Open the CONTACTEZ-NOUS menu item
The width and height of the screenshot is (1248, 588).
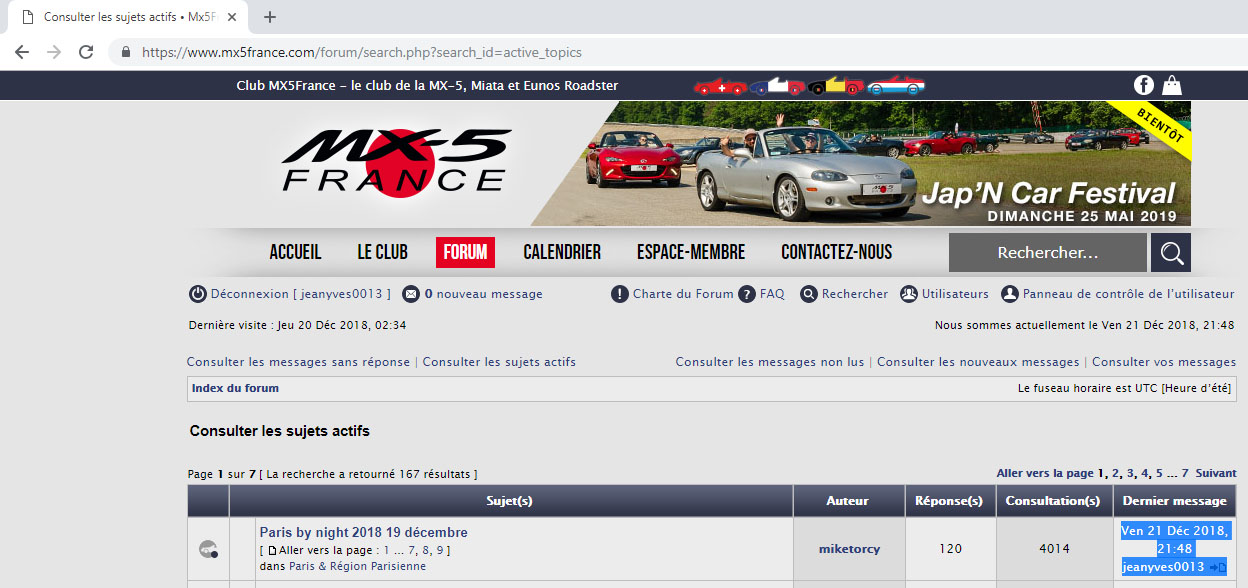click(x=837, y=252)
